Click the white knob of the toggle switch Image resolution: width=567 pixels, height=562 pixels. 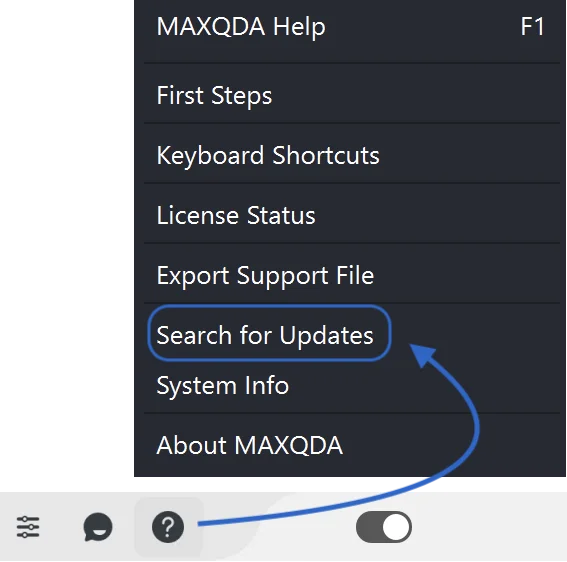pyautogui.click(x=396, y=527)
